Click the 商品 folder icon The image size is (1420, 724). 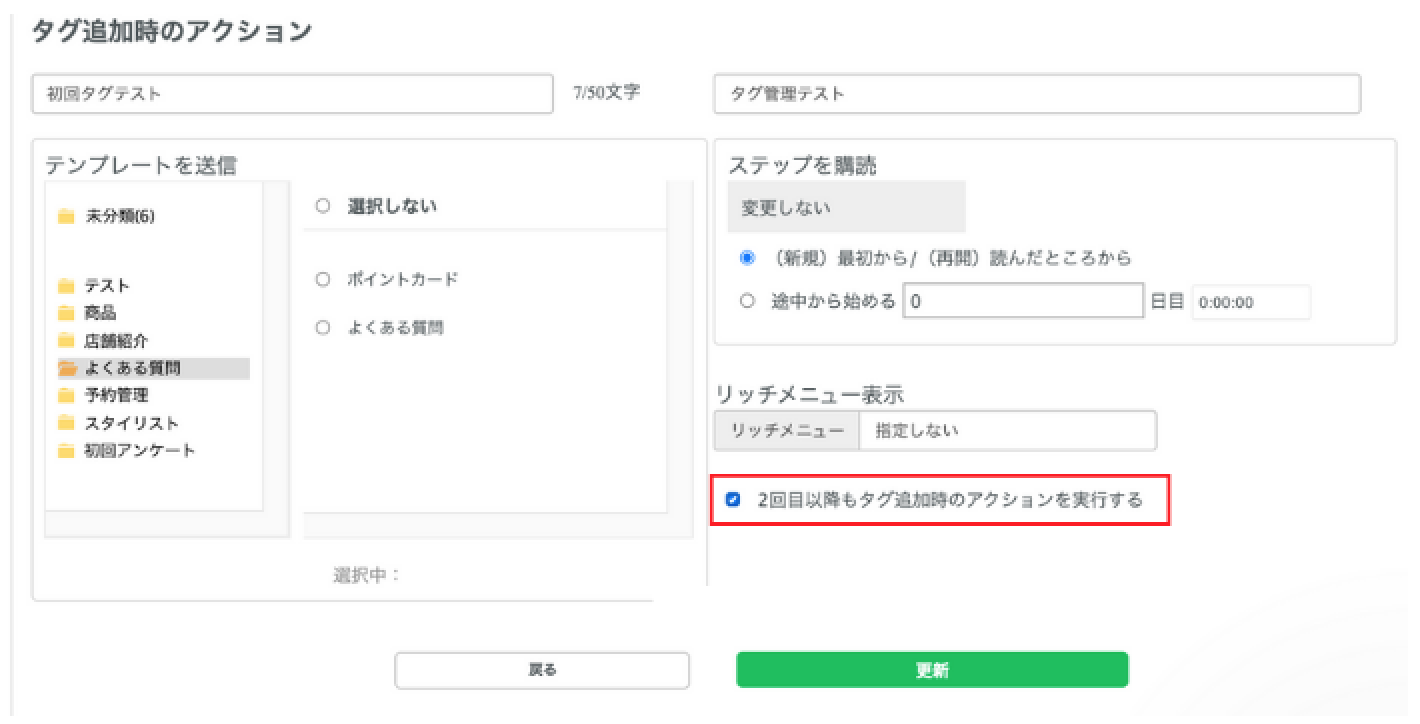coord(66,313)
